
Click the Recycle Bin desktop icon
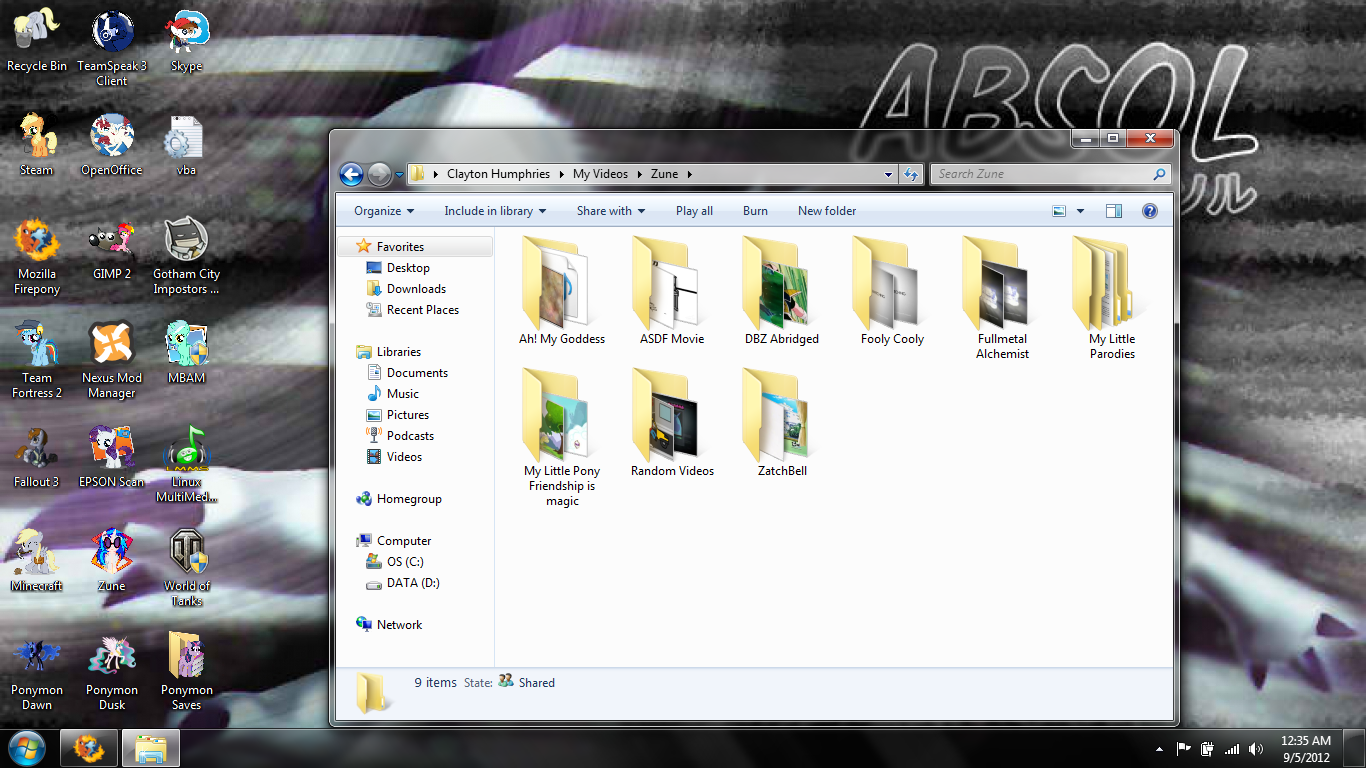point(37,40)
